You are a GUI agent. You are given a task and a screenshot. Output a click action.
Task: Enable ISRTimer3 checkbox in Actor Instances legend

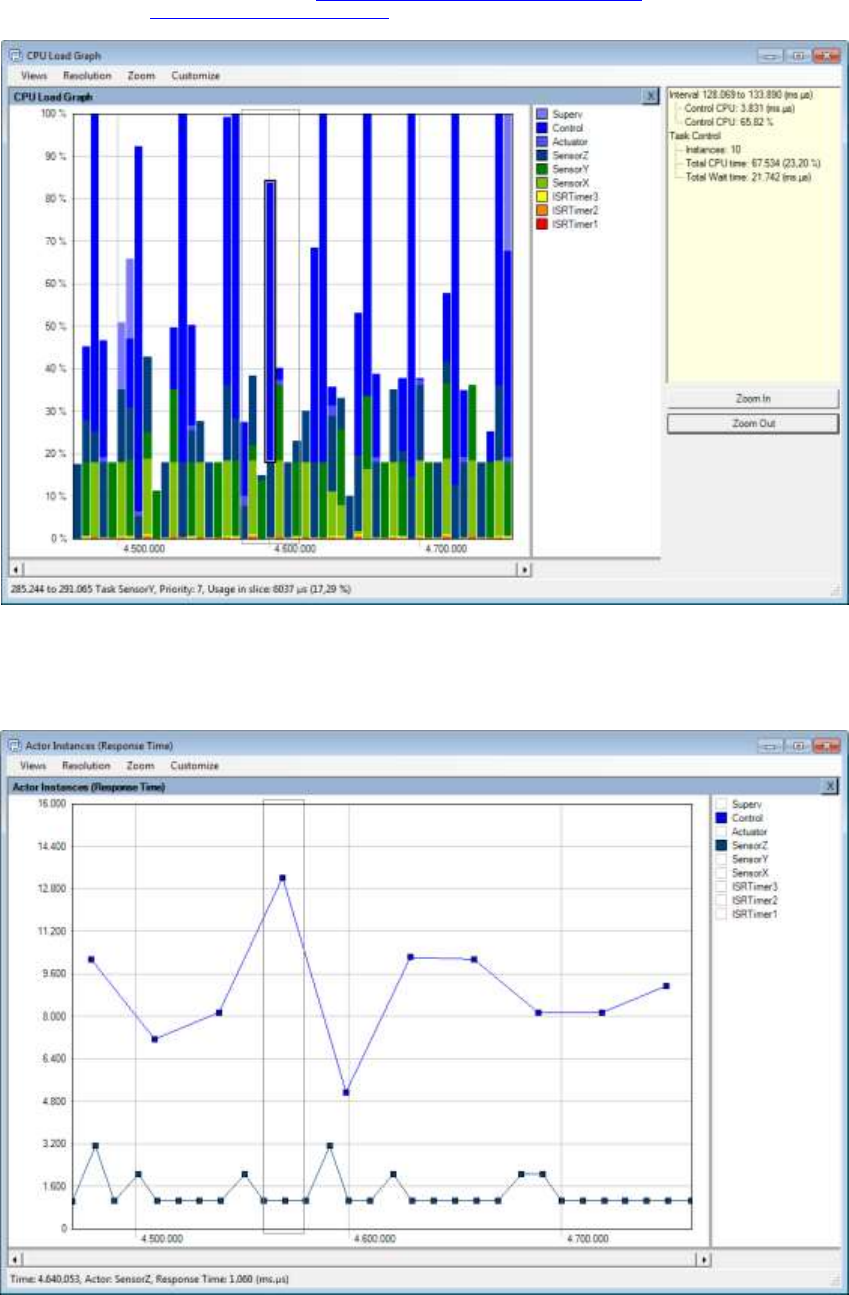721,887
